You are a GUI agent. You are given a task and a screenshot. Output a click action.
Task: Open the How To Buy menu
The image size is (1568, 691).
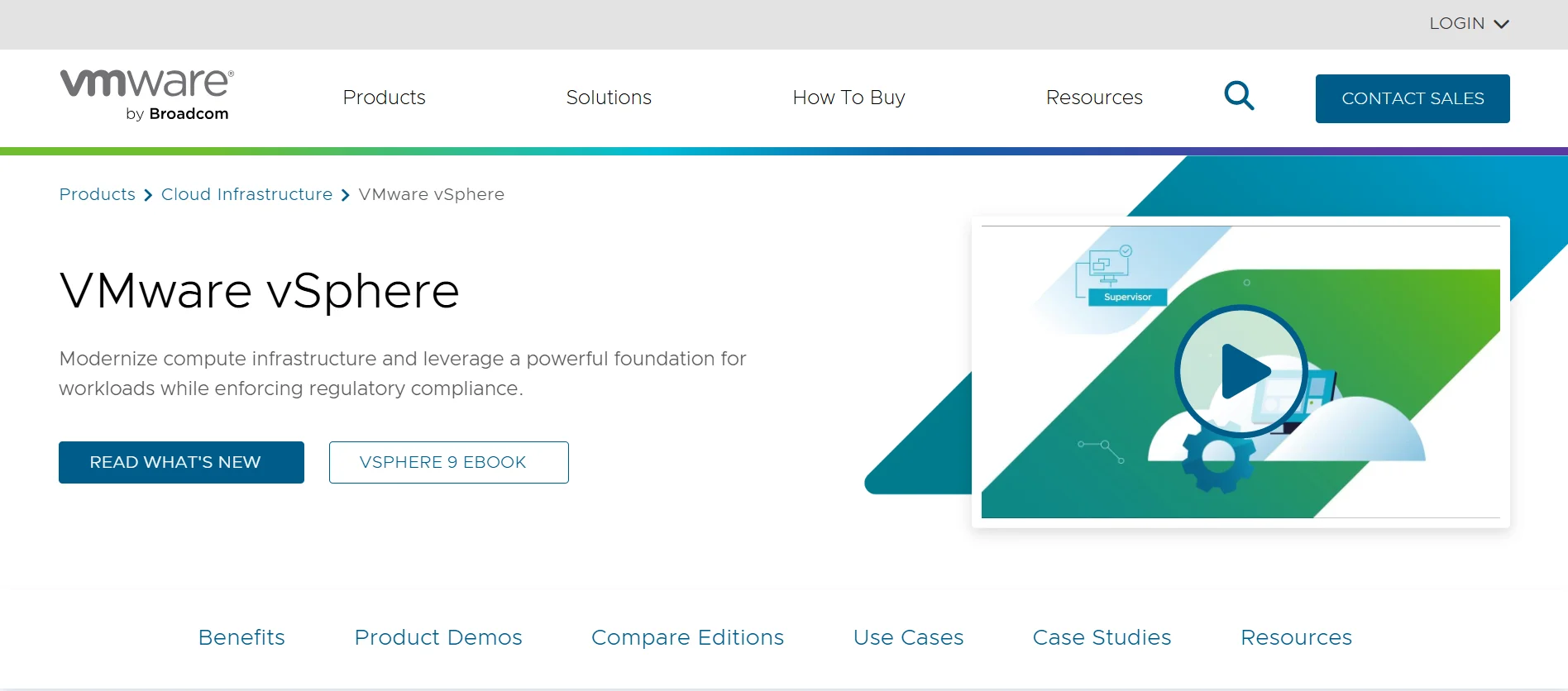pos(849,98)
